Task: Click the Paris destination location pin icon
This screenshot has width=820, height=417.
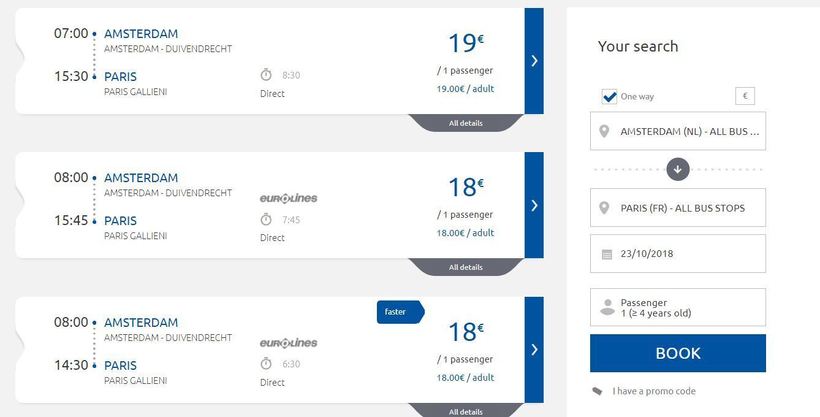Action: [x=604, y=208]
